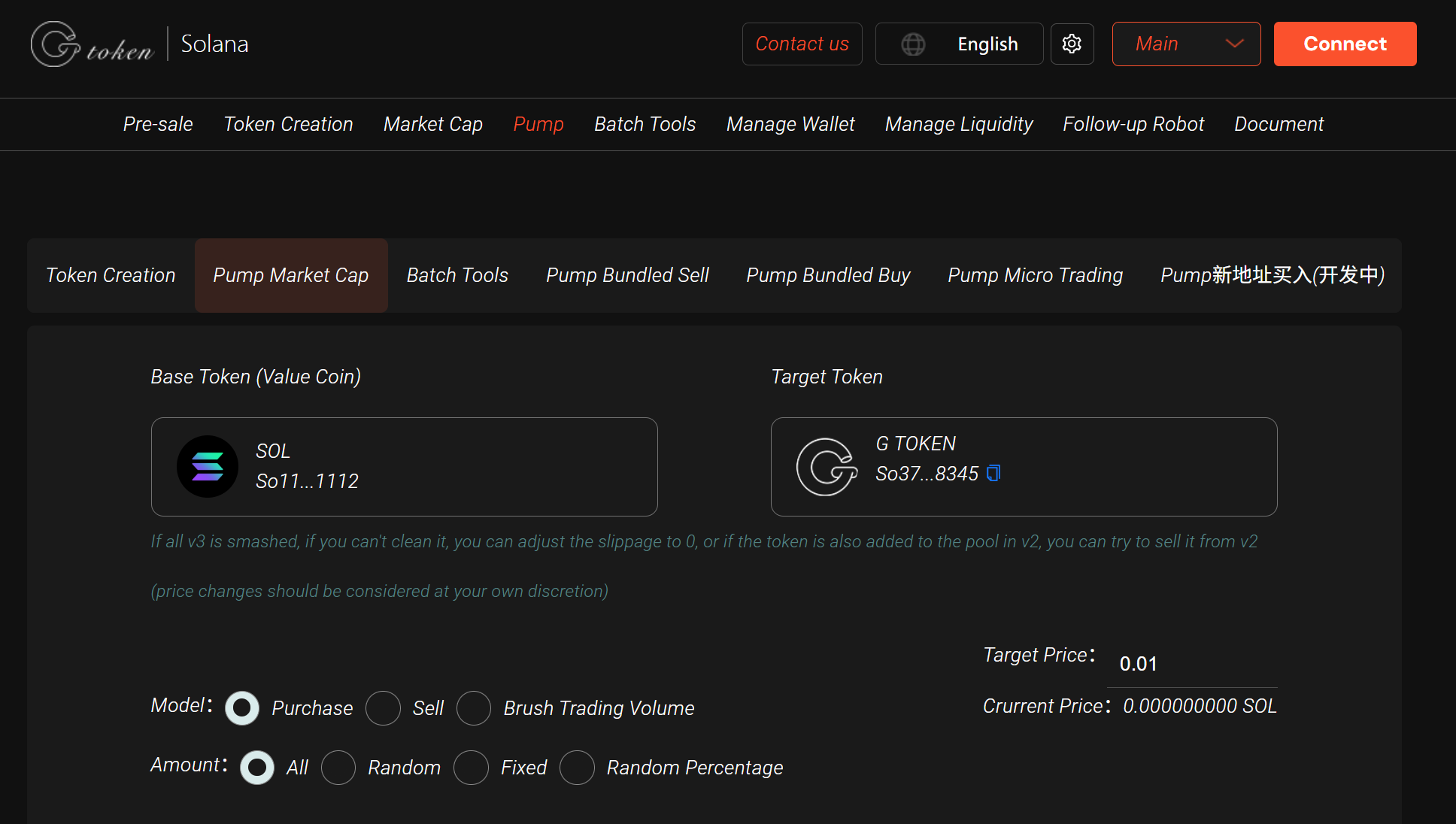This screenshot has height=824, width=1456.
Task: Enable Brush Trading Volume mode
Action: pos(474,707)
